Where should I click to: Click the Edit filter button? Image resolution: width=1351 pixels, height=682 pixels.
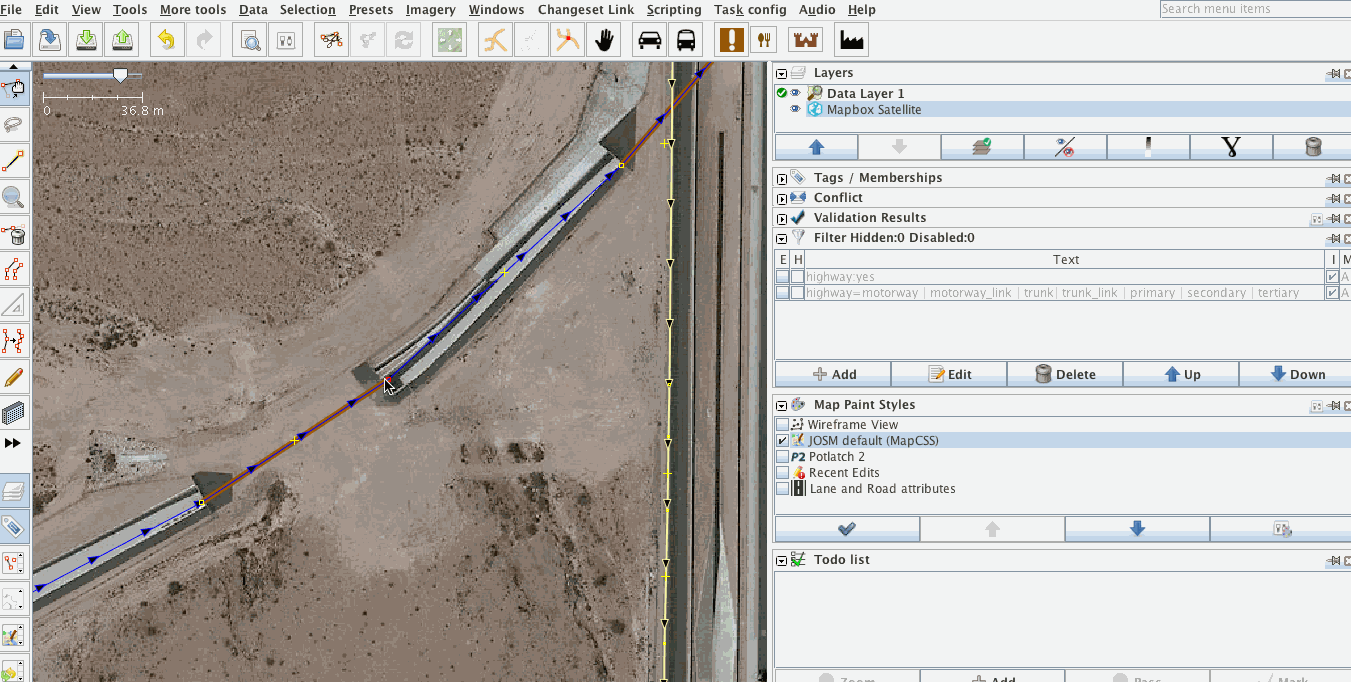point(948,373)
